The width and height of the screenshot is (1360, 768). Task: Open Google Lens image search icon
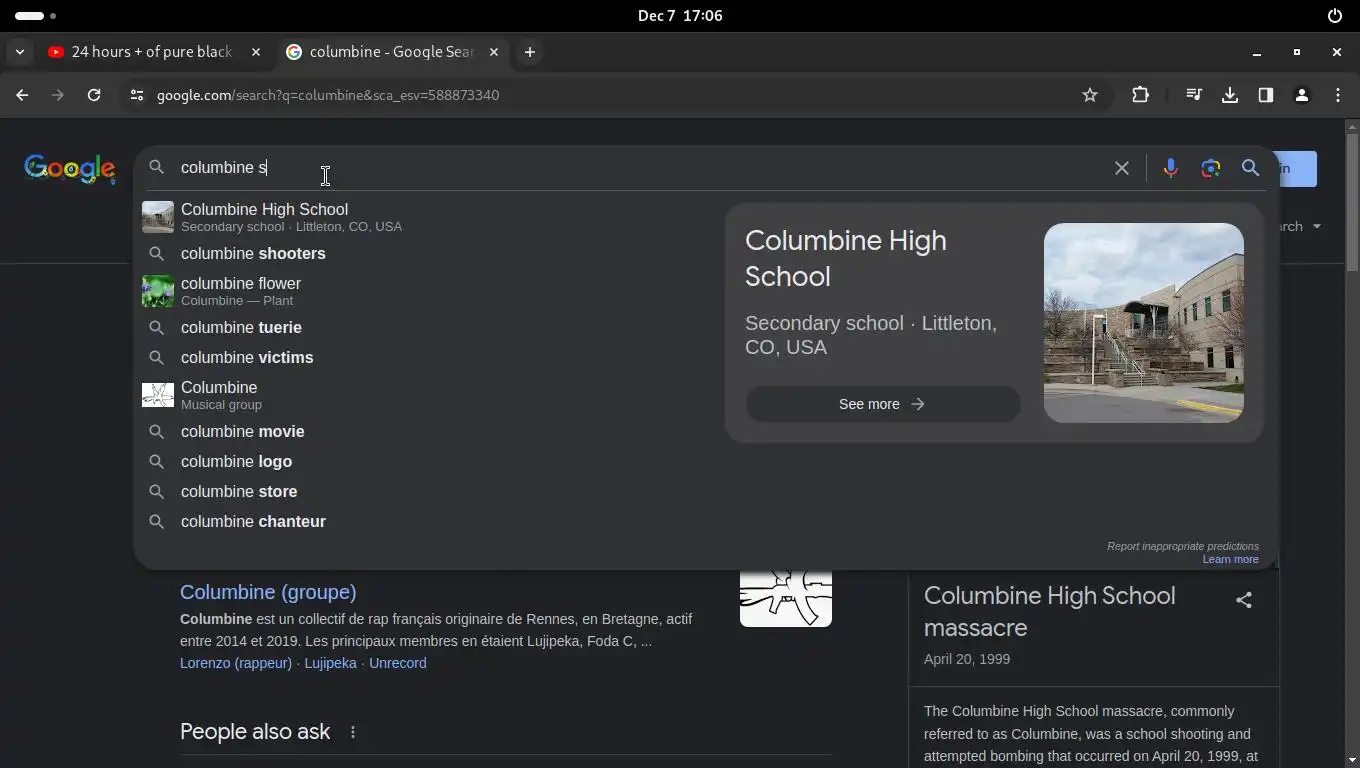[1211, 168]
